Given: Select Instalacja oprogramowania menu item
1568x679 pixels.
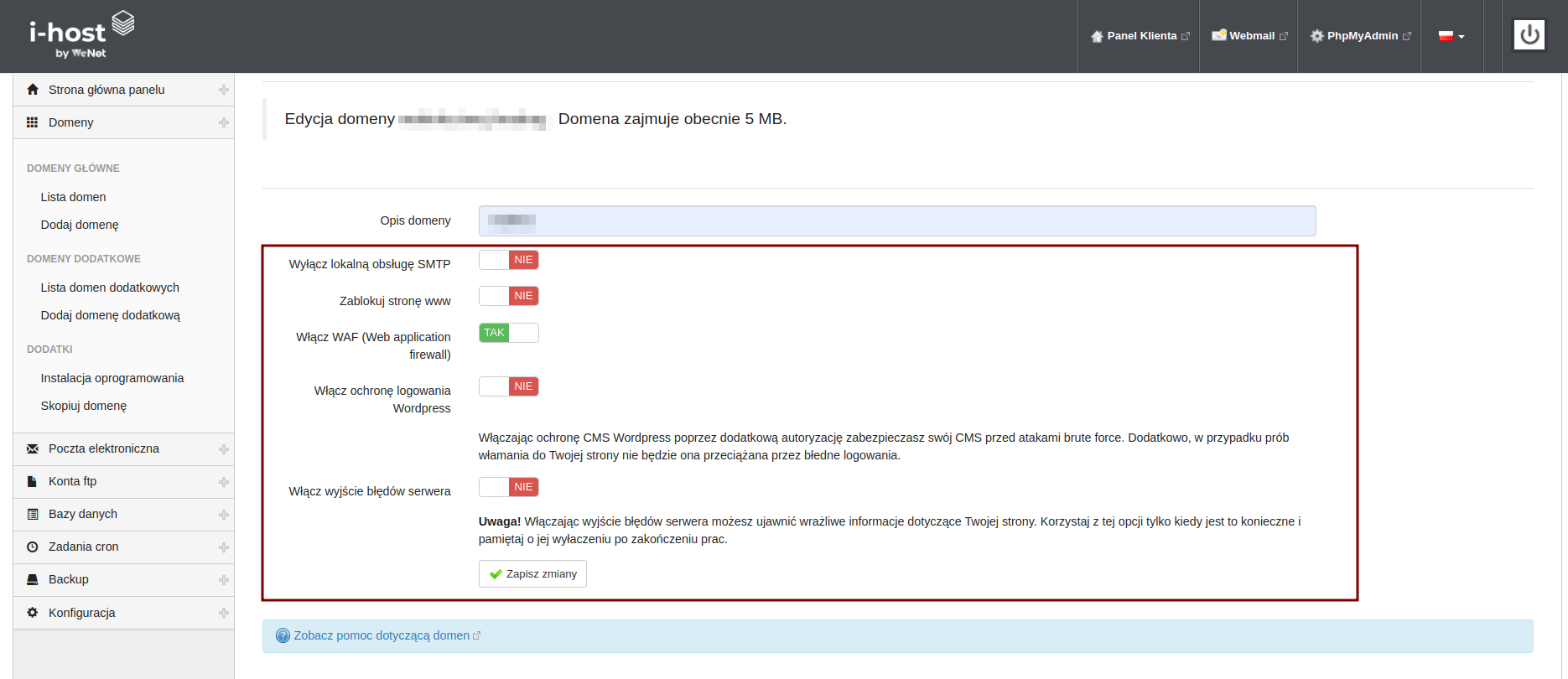Looking at the screenshot, I should (112, 378).
